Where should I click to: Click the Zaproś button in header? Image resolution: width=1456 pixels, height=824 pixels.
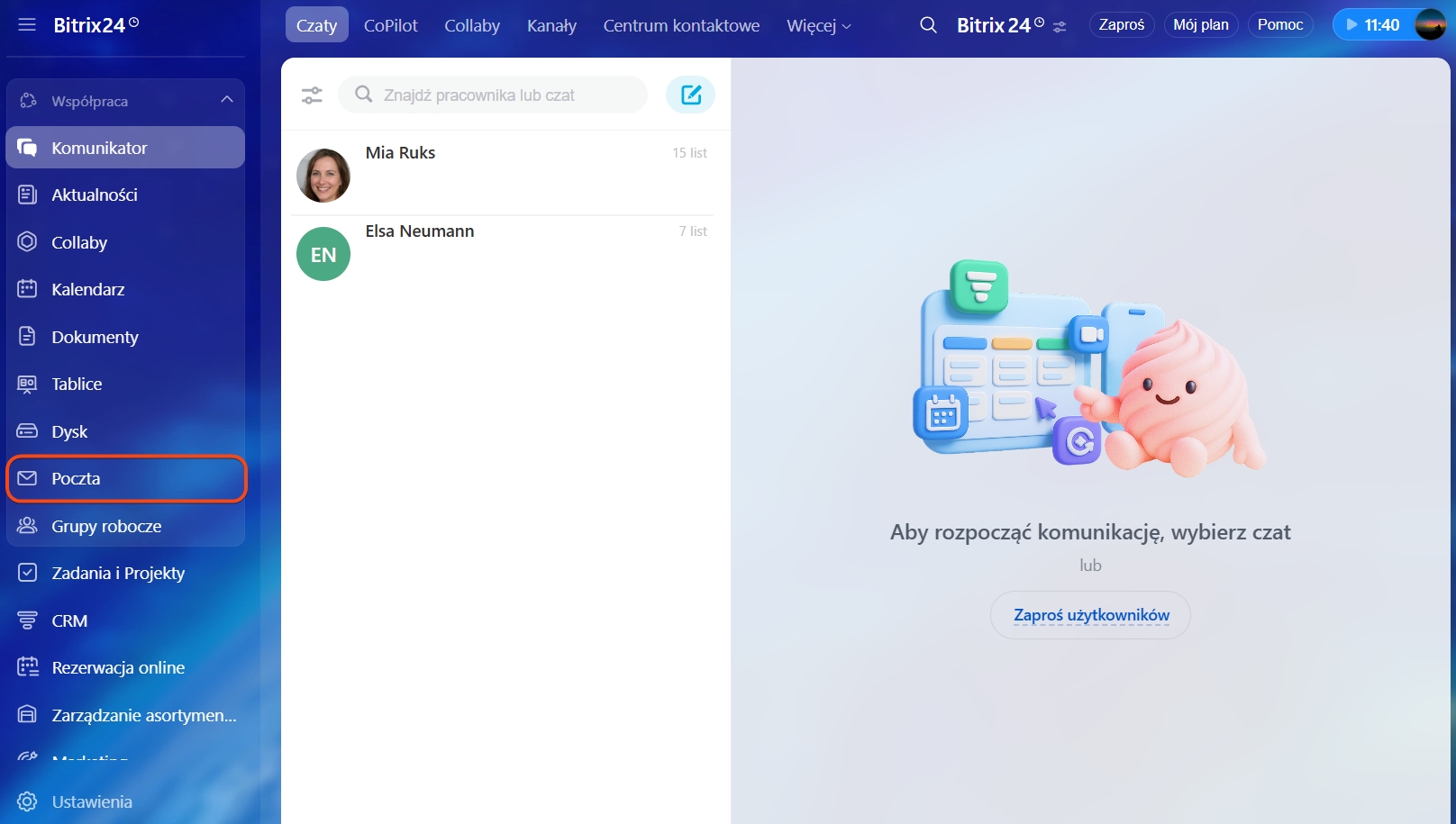(1122, 25)
